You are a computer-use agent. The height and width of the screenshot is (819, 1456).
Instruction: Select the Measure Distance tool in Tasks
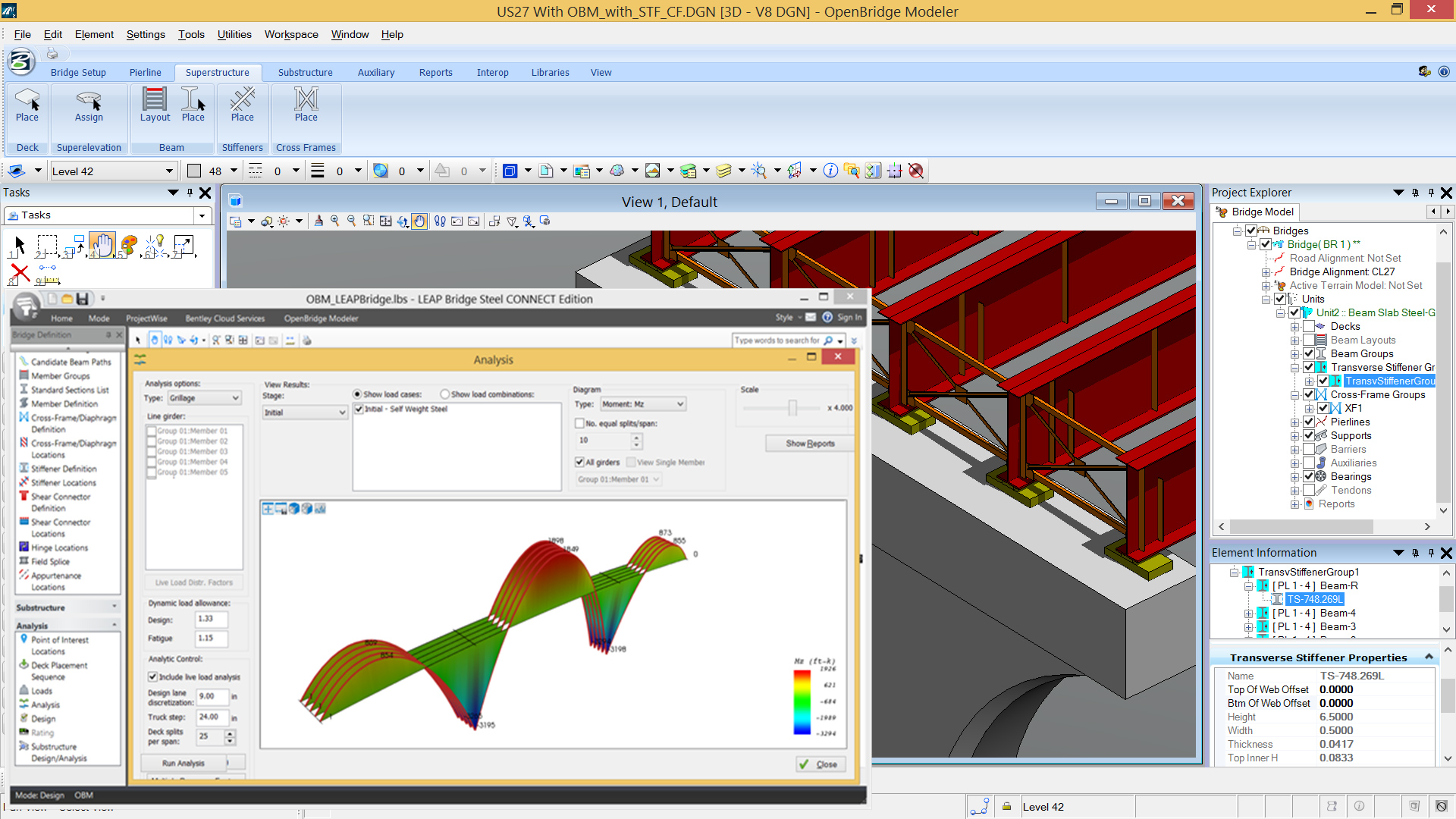(47, 275)
